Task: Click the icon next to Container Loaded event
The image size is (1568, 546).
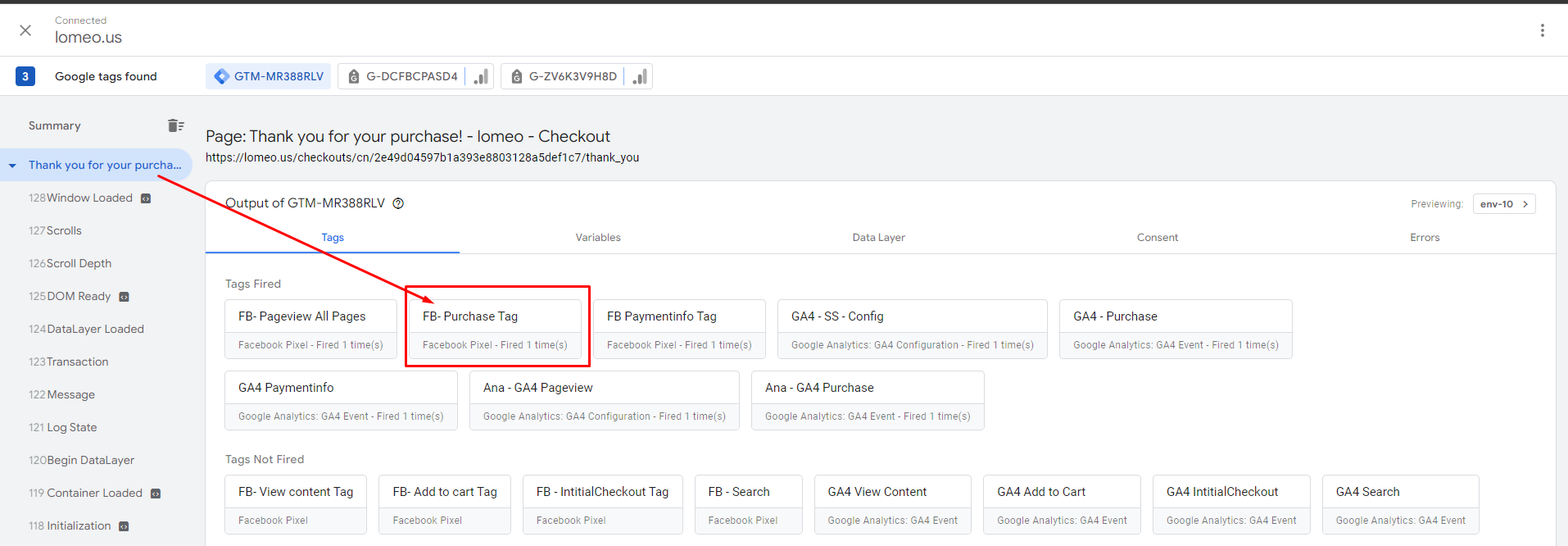Action: [156, 494]
